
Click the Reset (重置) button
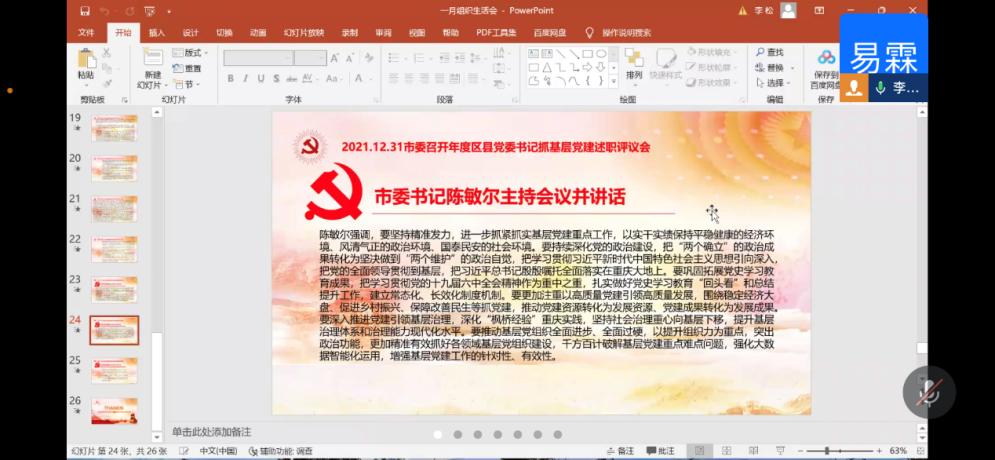188,68
